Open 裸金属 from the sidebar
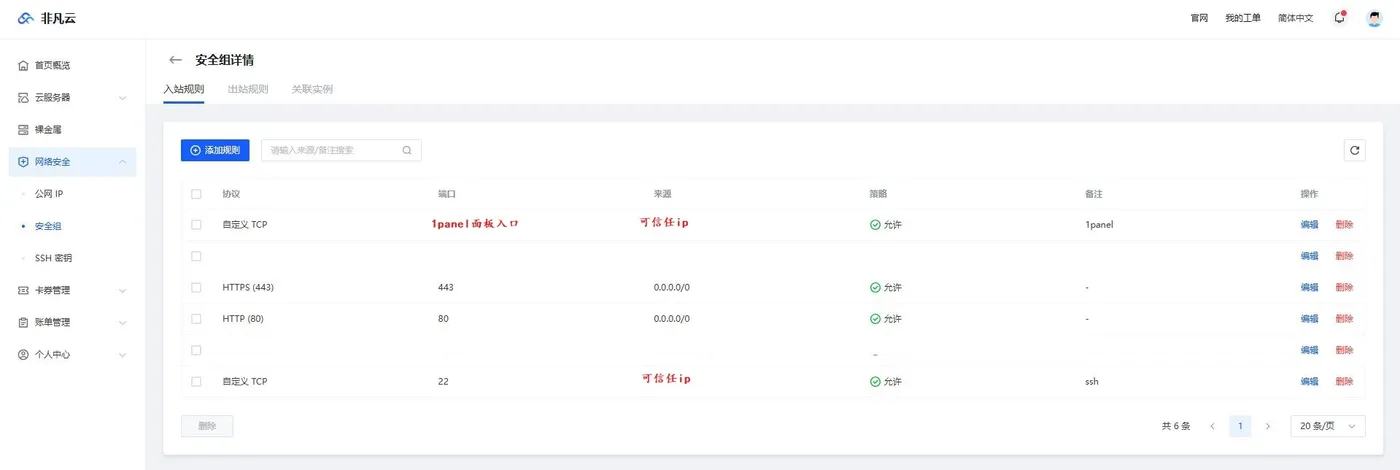The image size is (1400, 470). [48, 130]
